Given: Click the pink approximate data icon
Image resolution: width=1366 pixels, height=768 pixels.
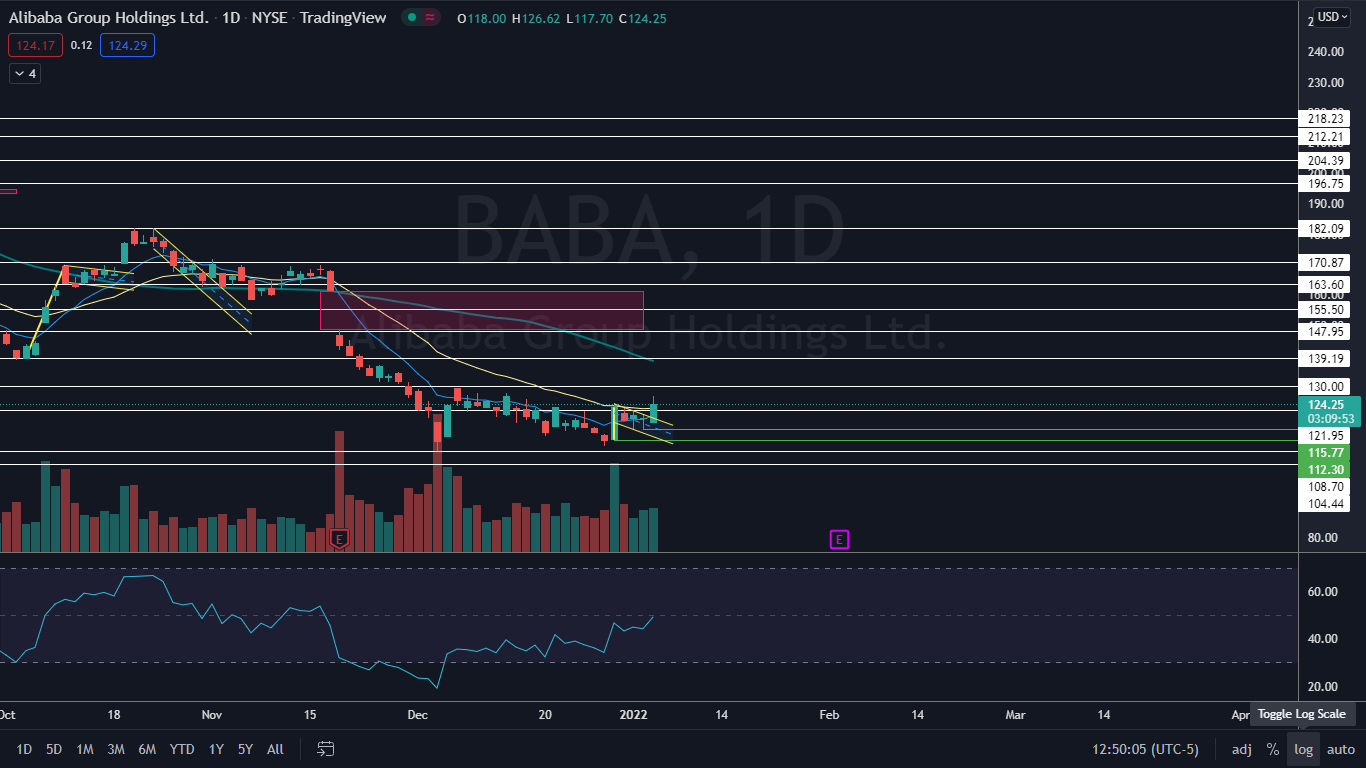Looking at the screenshot, I should tap(430, 17).
